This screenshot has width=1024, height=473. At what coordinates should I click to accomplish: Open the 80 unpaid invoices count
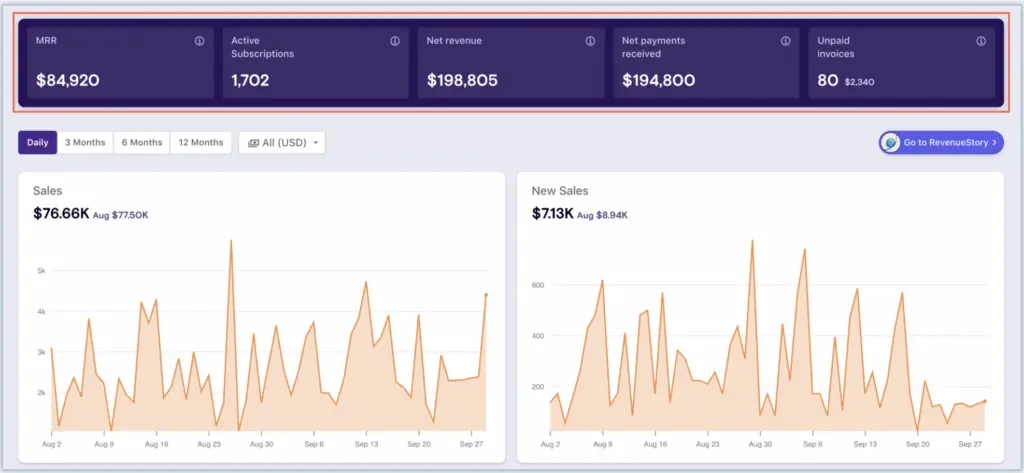point(828,80)
